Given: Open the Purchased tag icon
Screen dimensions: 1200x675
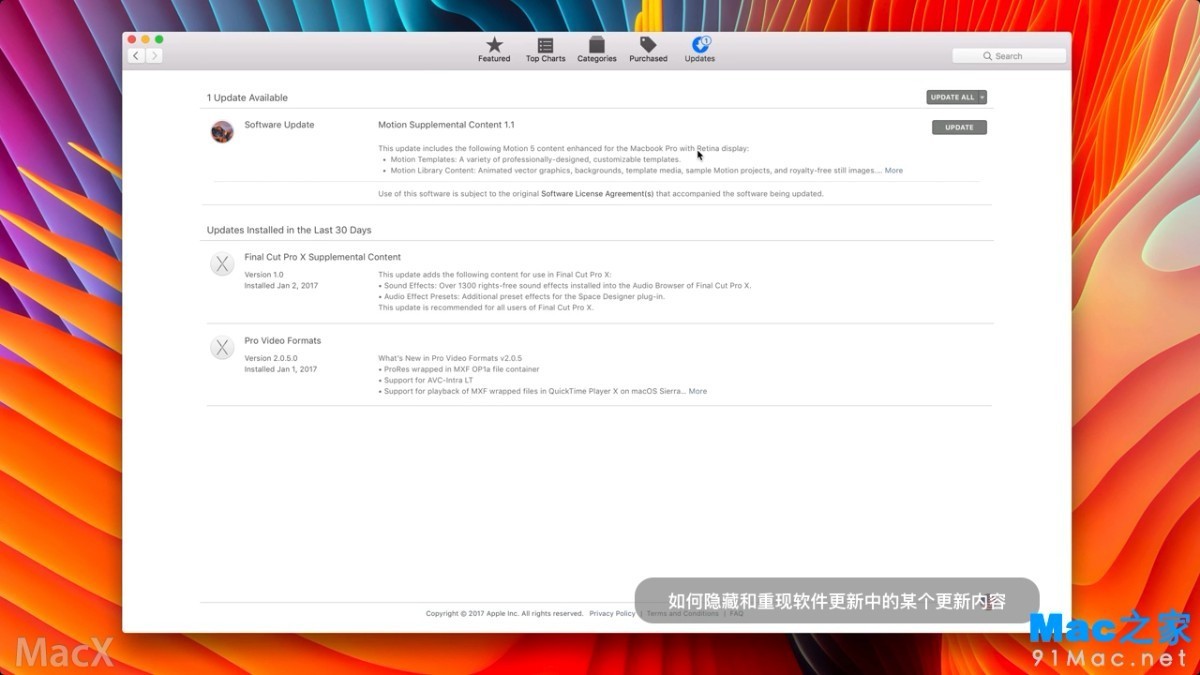Looking at the screenshot, I should [x=648, y=45].
